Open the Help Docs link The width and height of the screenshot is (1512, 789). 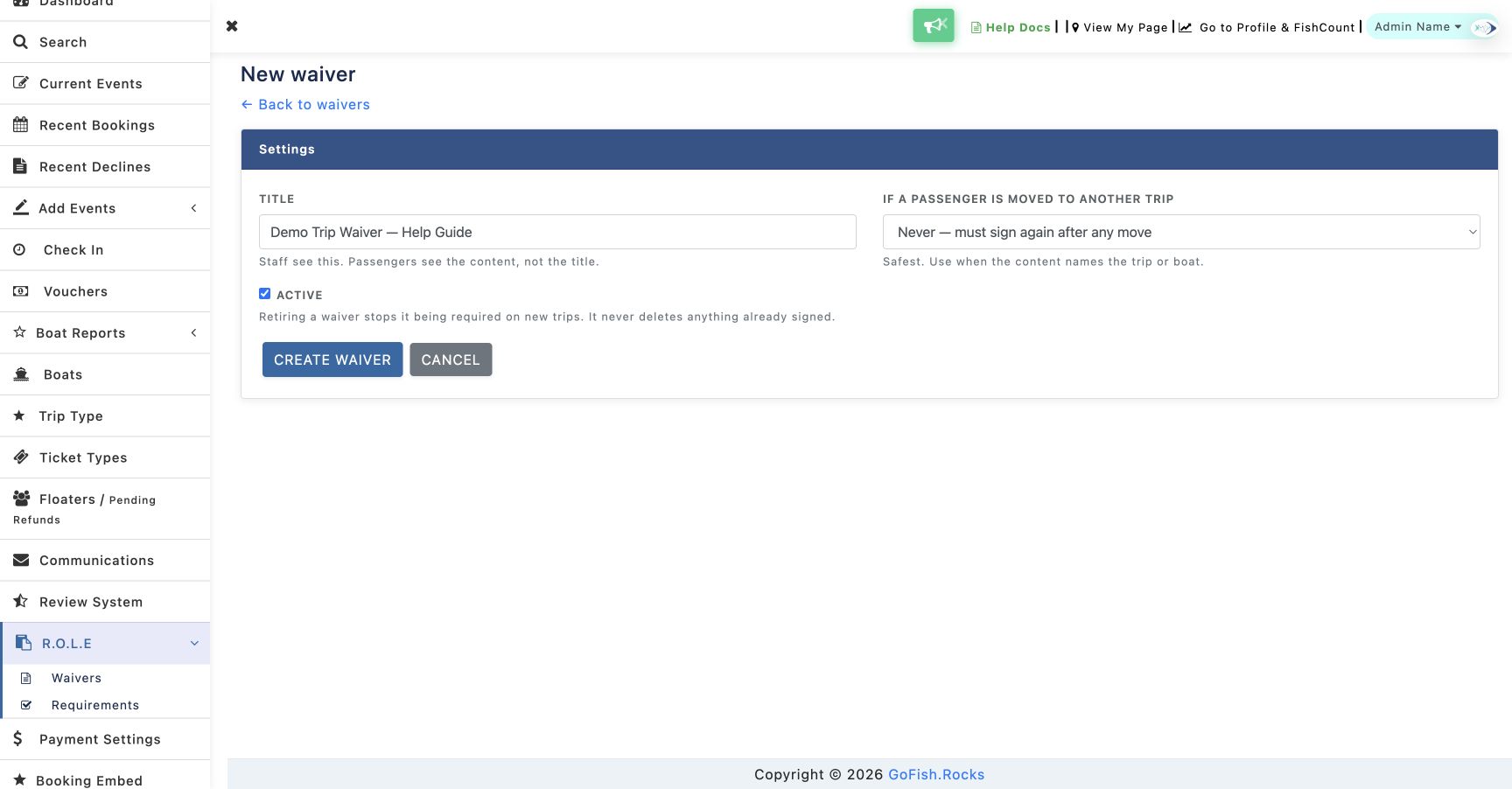click(x=1011, y=27)
